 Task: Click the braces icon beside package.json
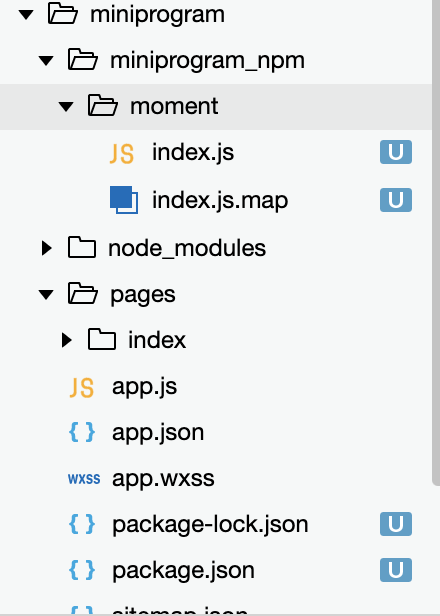click(82, 570)
